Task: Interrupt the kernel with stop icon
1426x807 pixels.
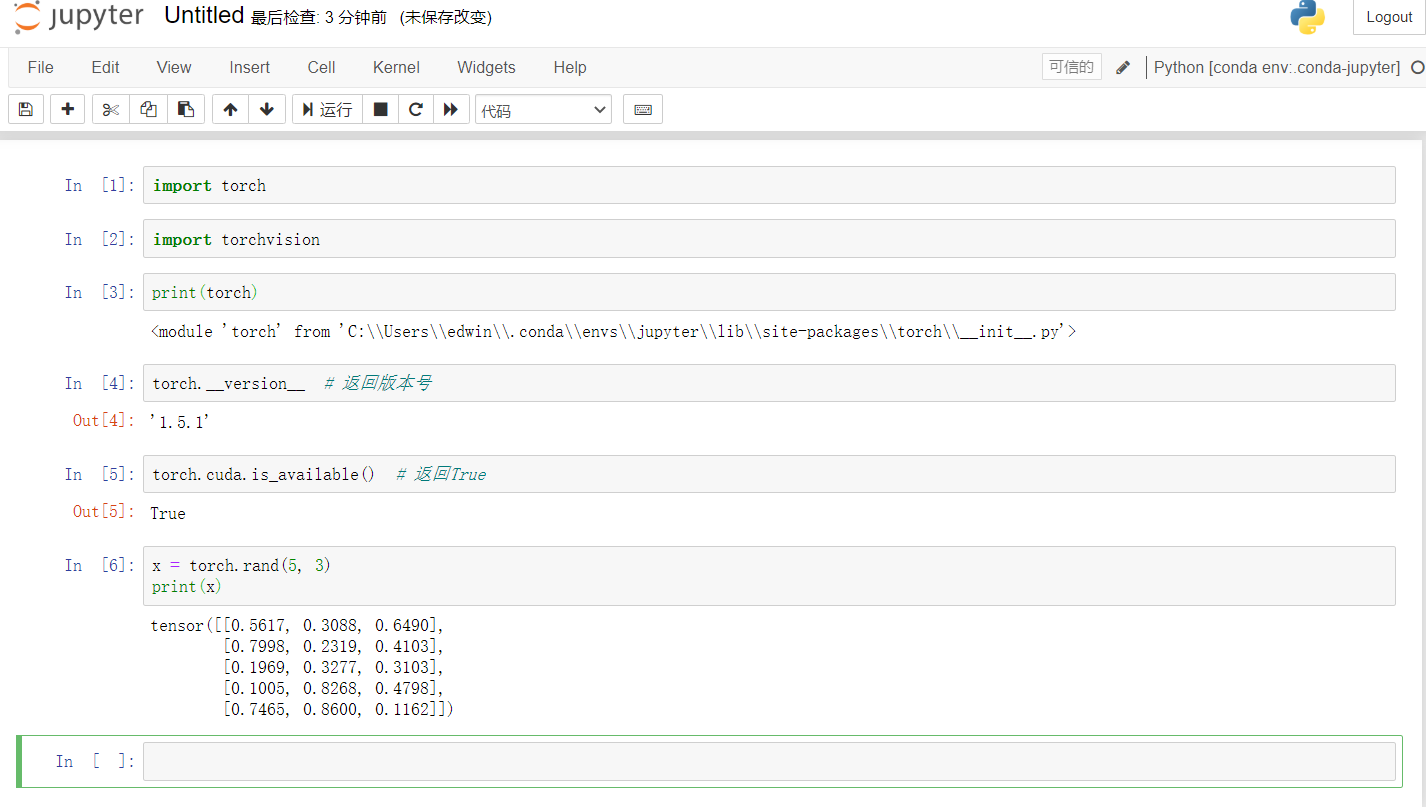Action: click(x=380, y=109)
